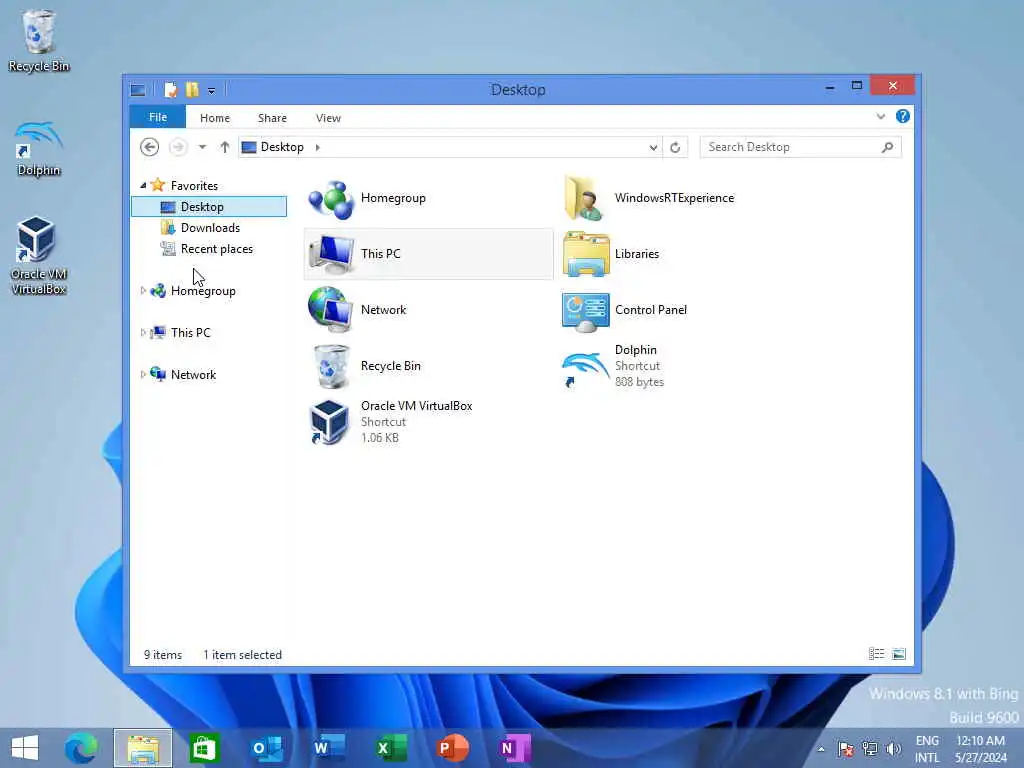Viewport: 1024px width, 768px height.
Task: Open address bar history dropdown
Action: pyautogui.click(x=653, y=148)
